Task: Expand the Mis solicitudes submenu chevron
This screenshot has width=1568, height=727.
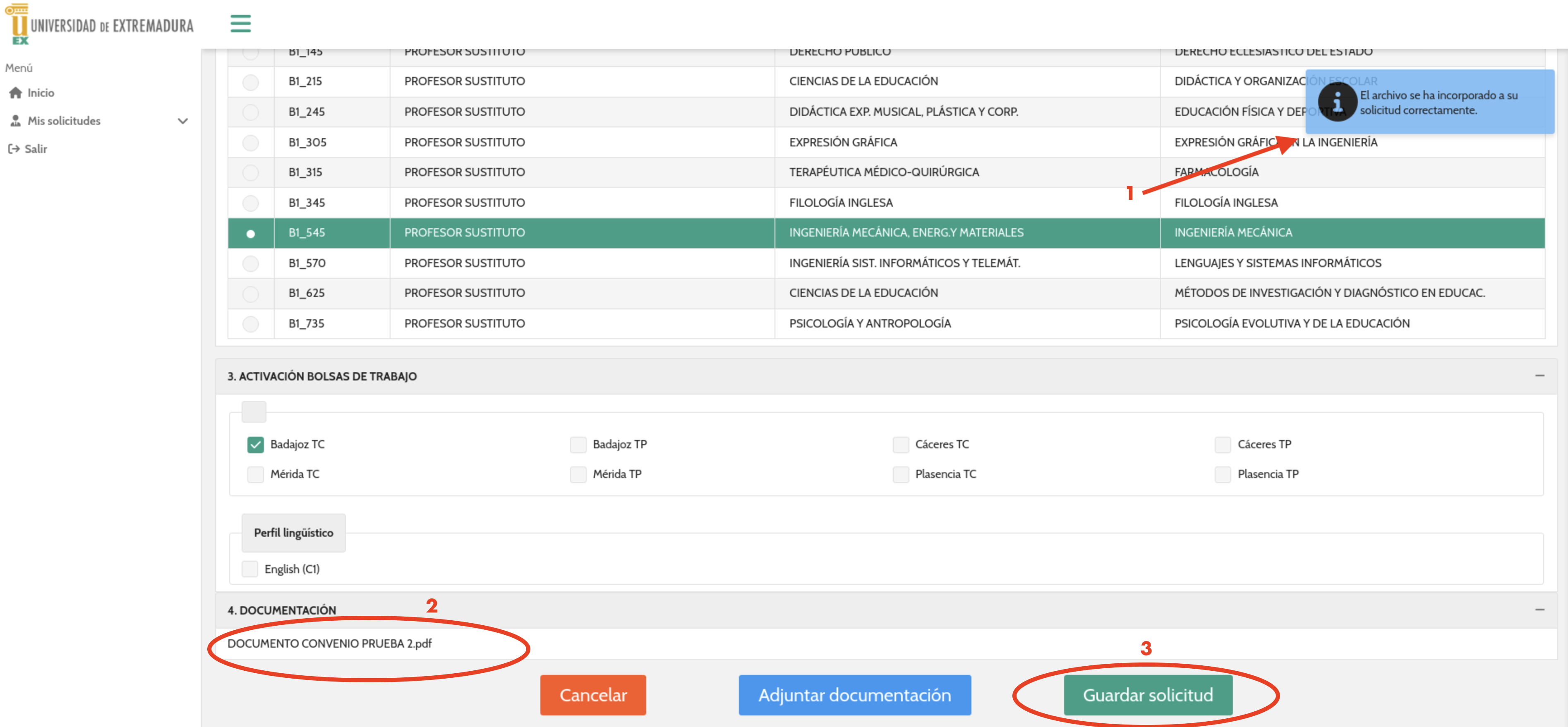Action: click(x=182, y=121)
